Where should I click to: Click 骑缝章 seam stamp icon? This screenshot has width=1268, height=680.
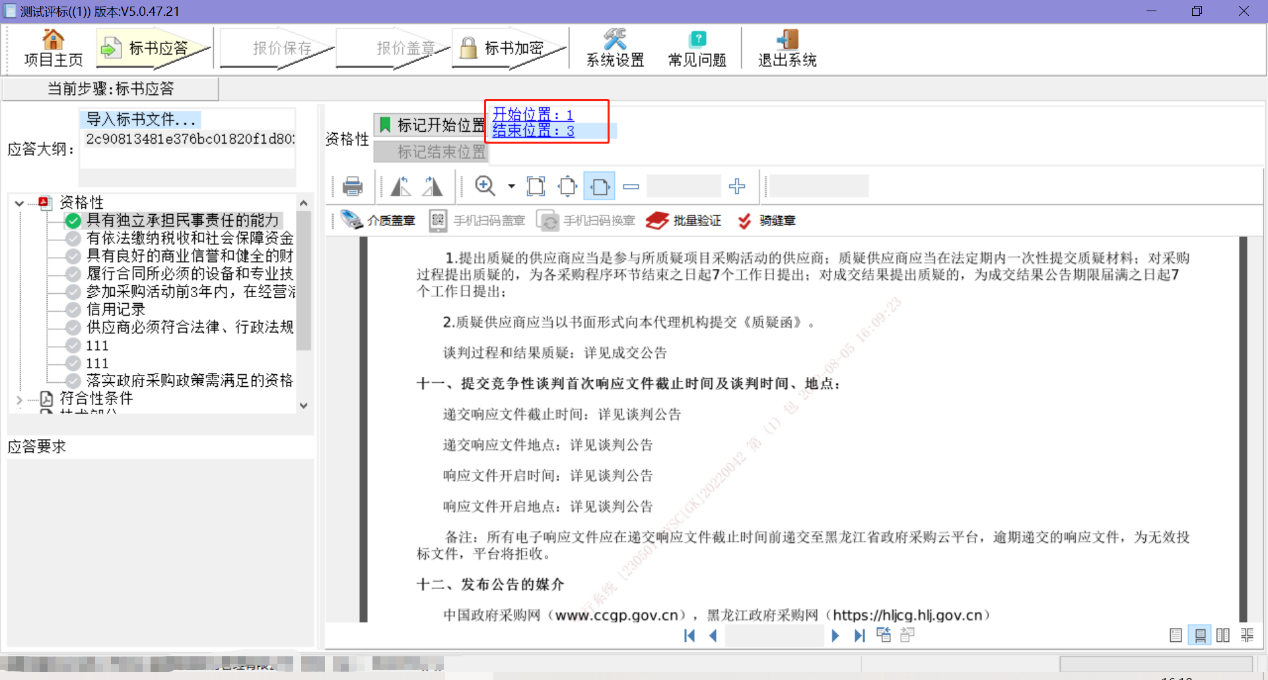click(x=766, y=221)
